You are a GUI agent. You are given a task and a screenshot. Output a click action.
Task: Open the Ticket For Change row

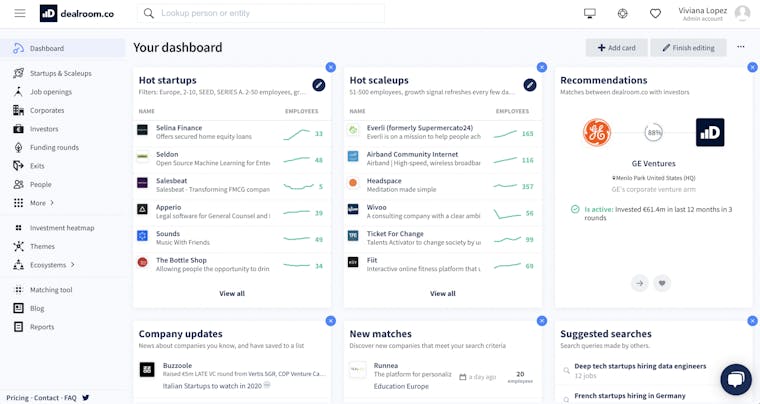click(443, 238)
